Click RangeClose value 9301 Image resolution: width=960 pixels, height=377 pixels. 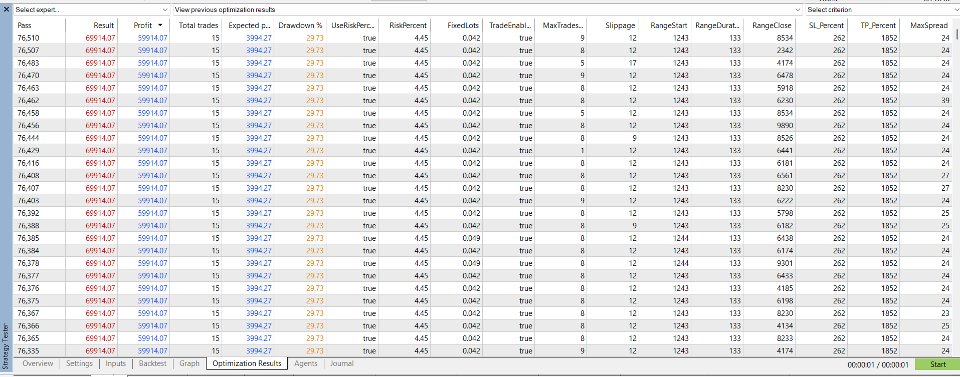click(x=784, y=263)
